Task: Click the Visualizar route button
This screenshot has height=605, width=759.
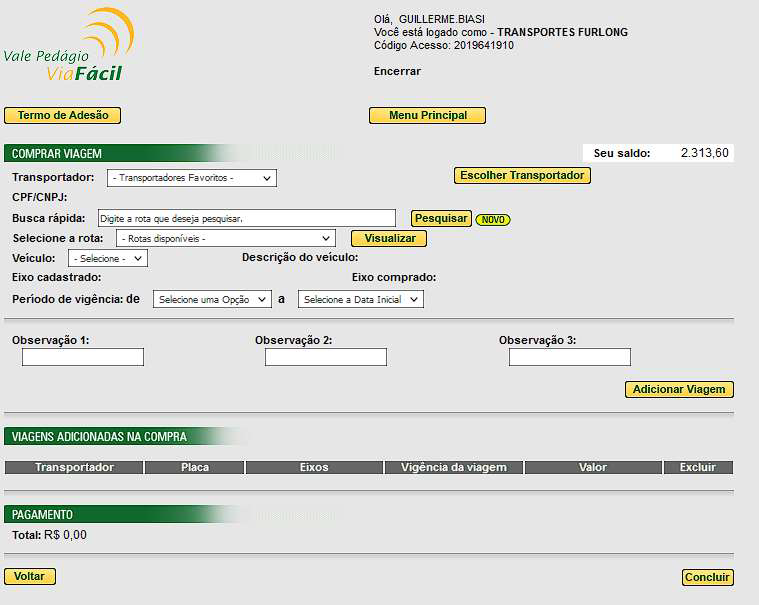Action: click(x=389, y=239)
